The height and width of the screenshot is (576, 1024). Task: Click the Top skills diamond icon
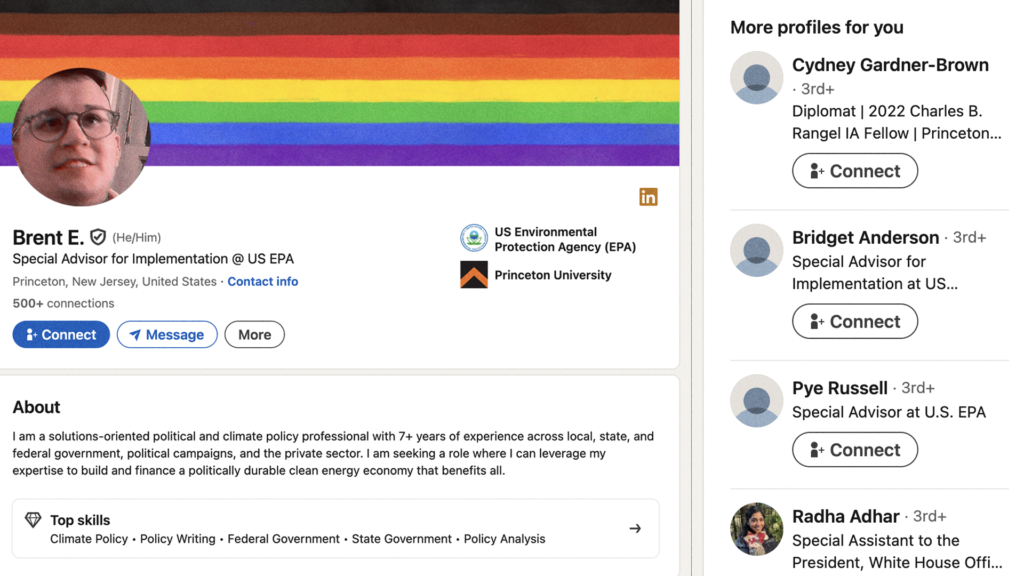(x=33, y=520)
